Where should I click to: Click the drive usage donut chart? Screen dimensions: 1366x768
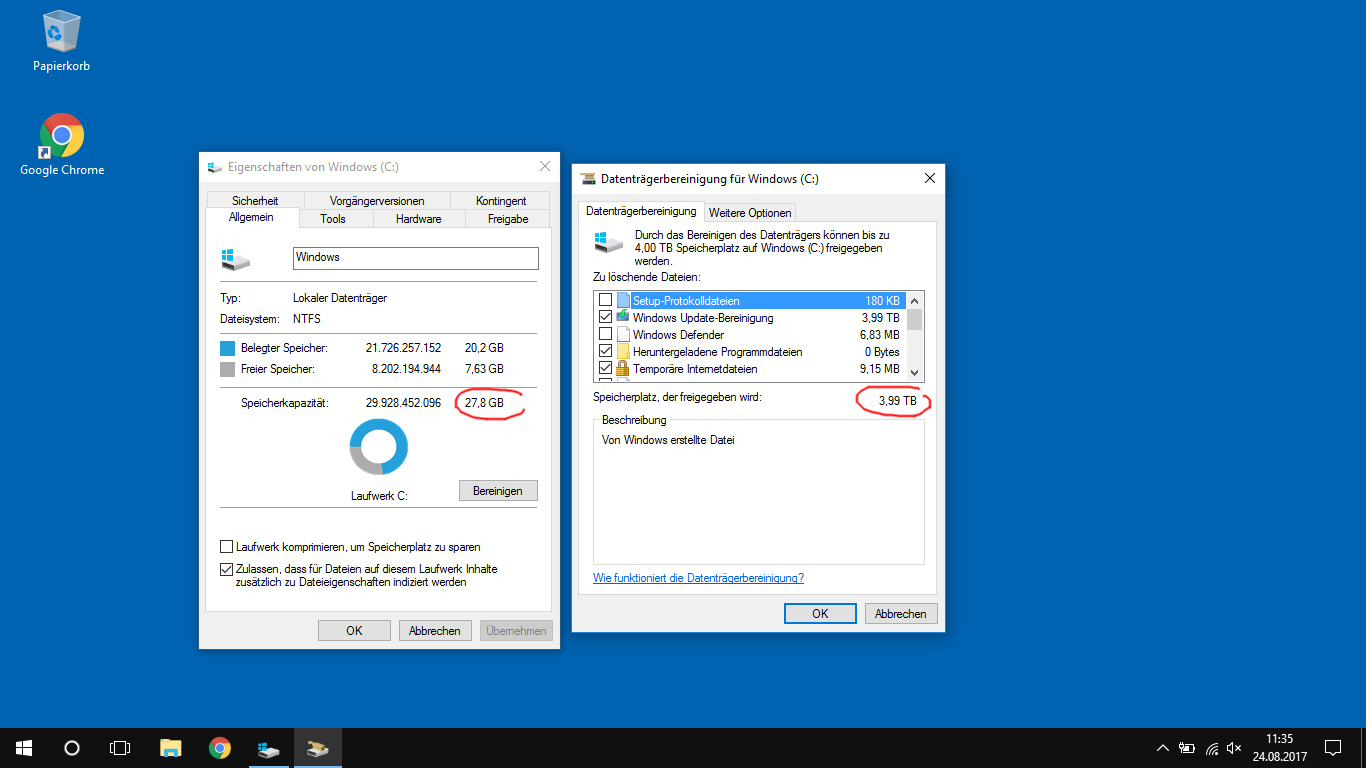[x=379, y=446]
